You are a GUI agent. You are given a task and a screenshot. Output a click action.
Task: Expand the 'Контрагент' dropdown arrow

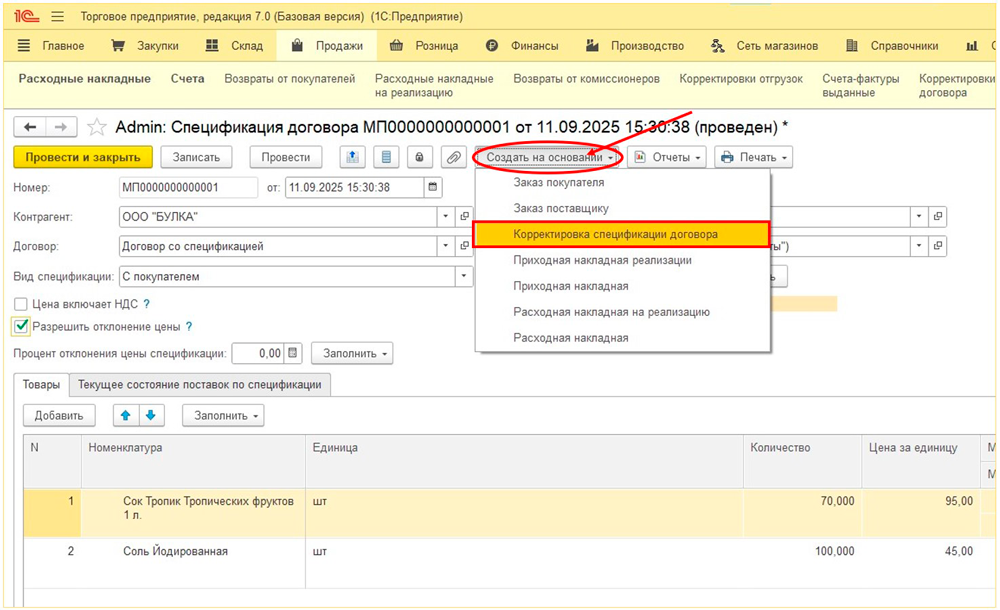(445, 217)
